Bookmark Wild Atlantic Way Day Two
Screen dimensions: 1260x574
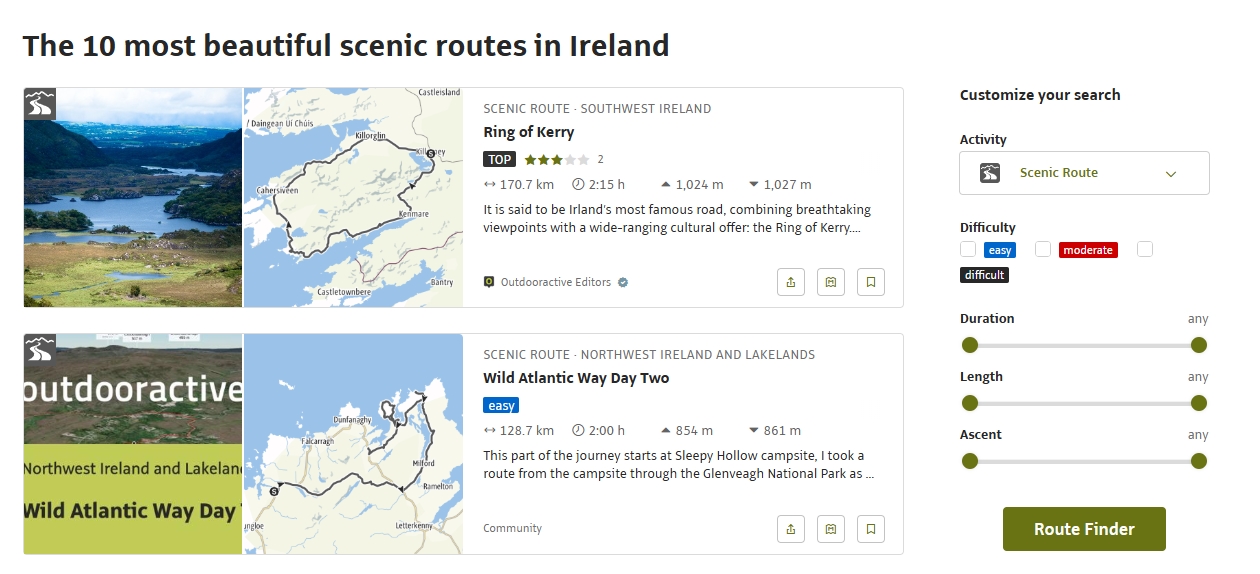pos(871,528)
